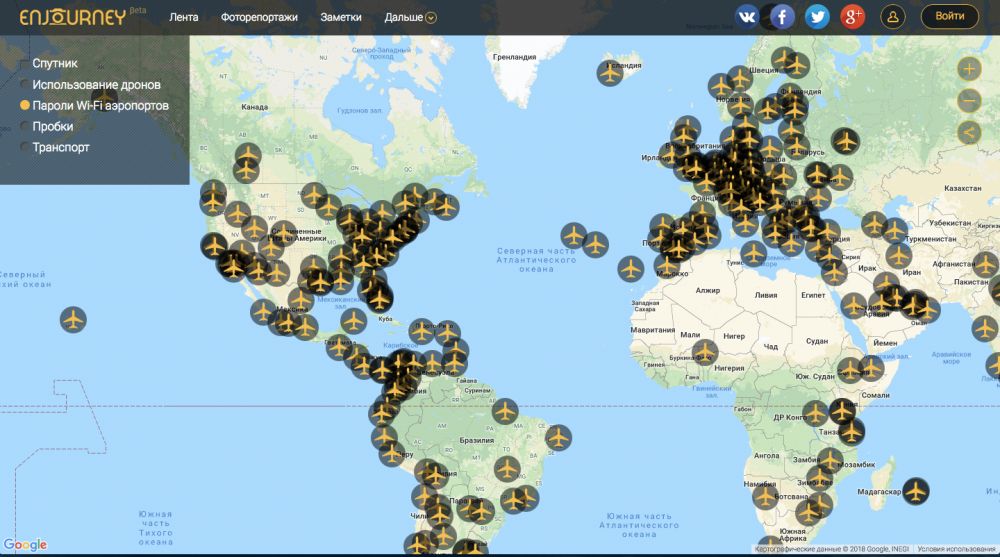This screenshot has width=1000, height=557.
Task: Click airport marker east of Беларусь
Action: [x=846, y=141]
